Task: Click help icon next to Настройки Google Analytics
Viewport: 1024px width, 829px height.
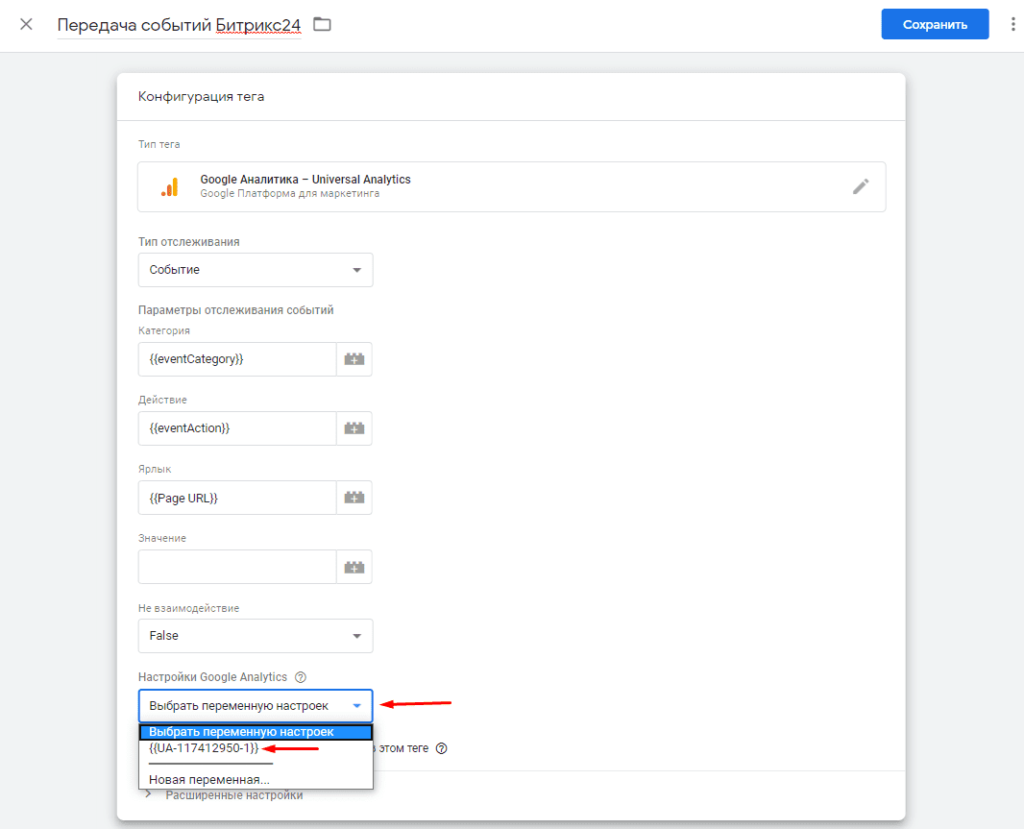Action: (x=300, y=677)
